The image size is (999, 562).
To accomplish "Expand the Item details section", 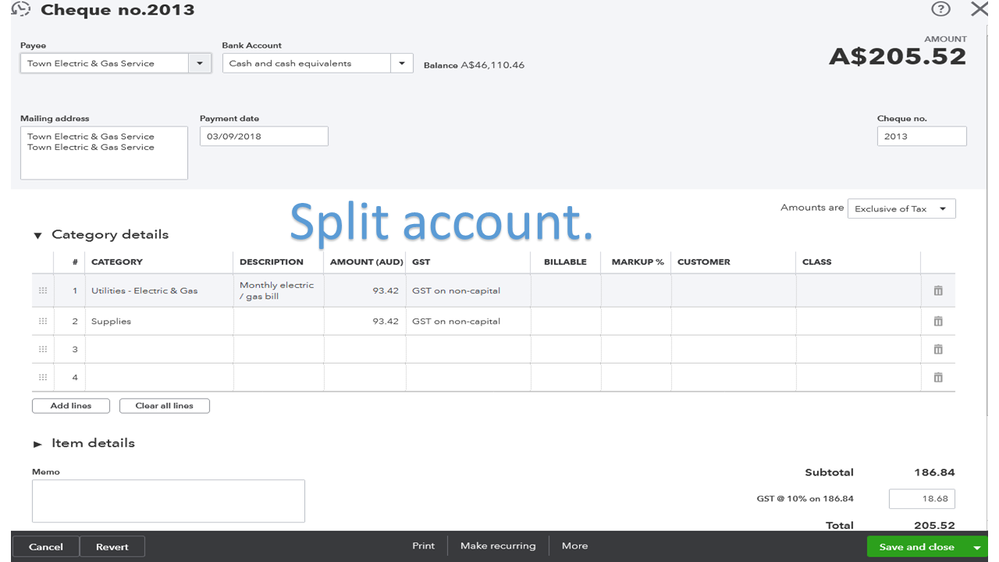I will [38, 443].
